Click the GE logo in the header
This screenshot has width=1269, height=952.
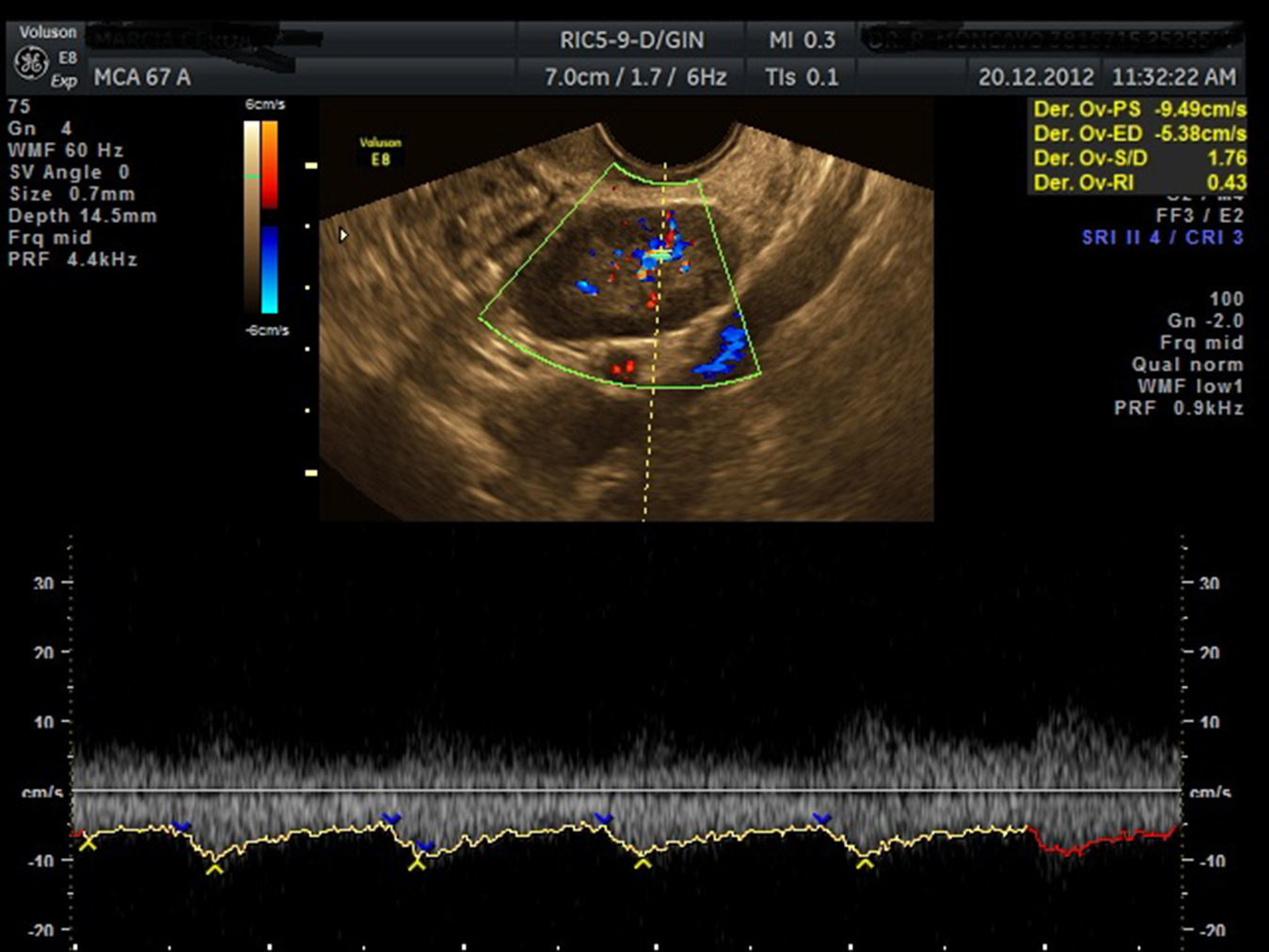click(x=30, y=63)
